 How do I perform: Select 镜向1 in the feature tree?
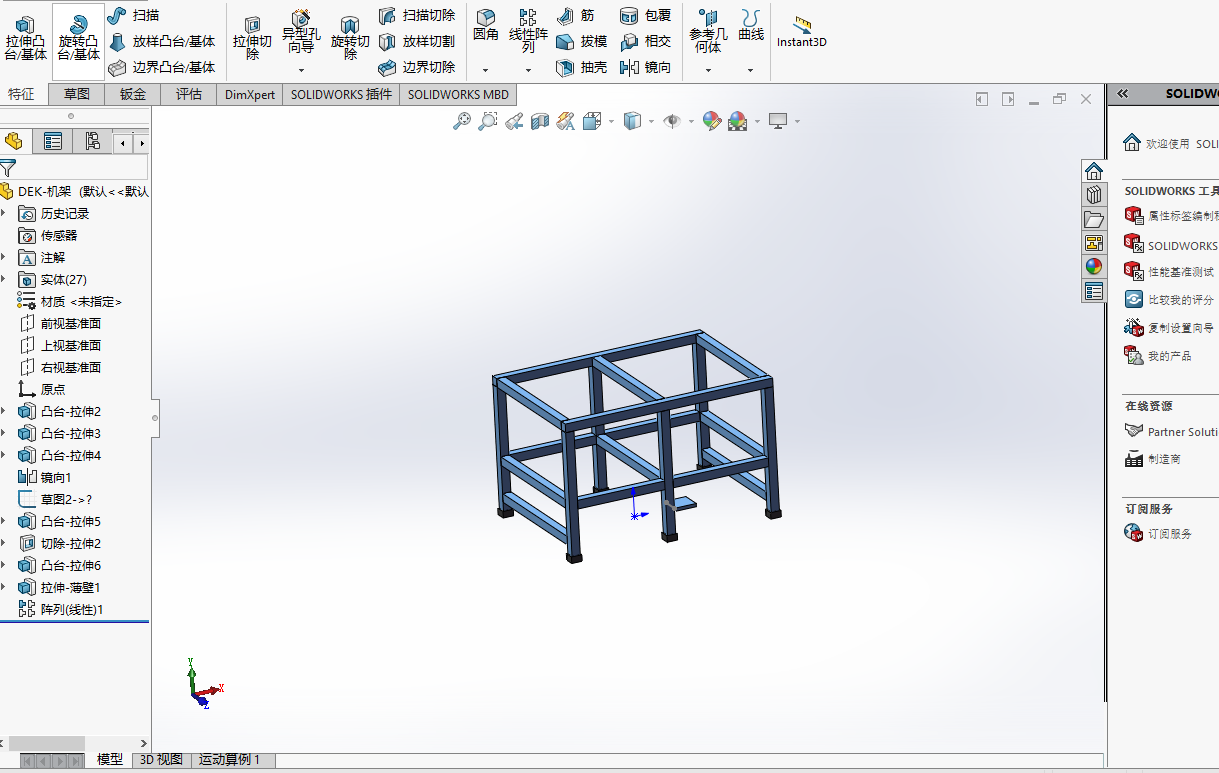(x=45, y=477)
